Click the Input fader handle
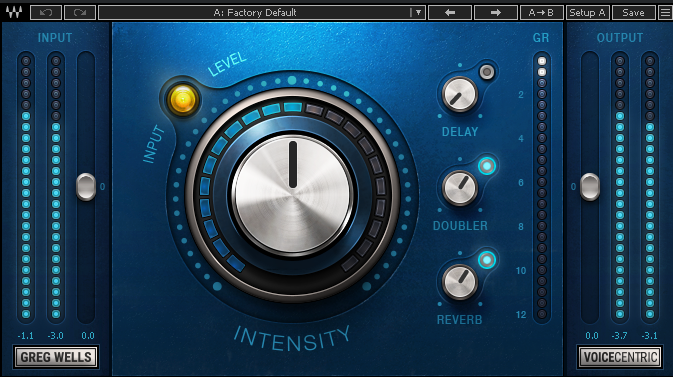 pyautogui.click(x=86, y=187)
